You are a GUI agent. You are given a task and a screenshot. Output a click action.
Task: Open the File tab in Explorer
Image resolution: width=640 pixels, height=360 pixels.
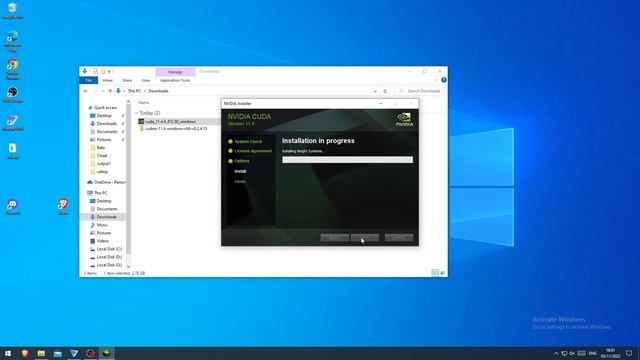tap(89, 80)
